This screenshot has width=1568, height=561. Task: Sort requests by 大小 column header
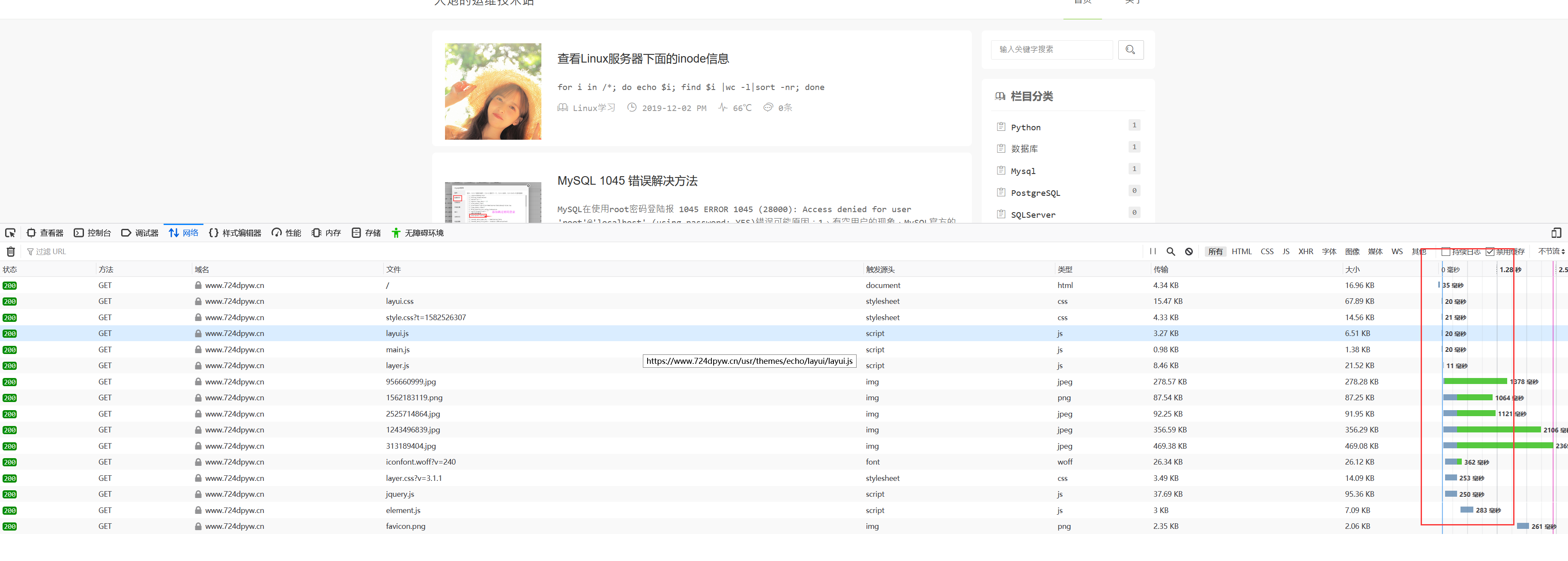click(x=1352, y=270)
